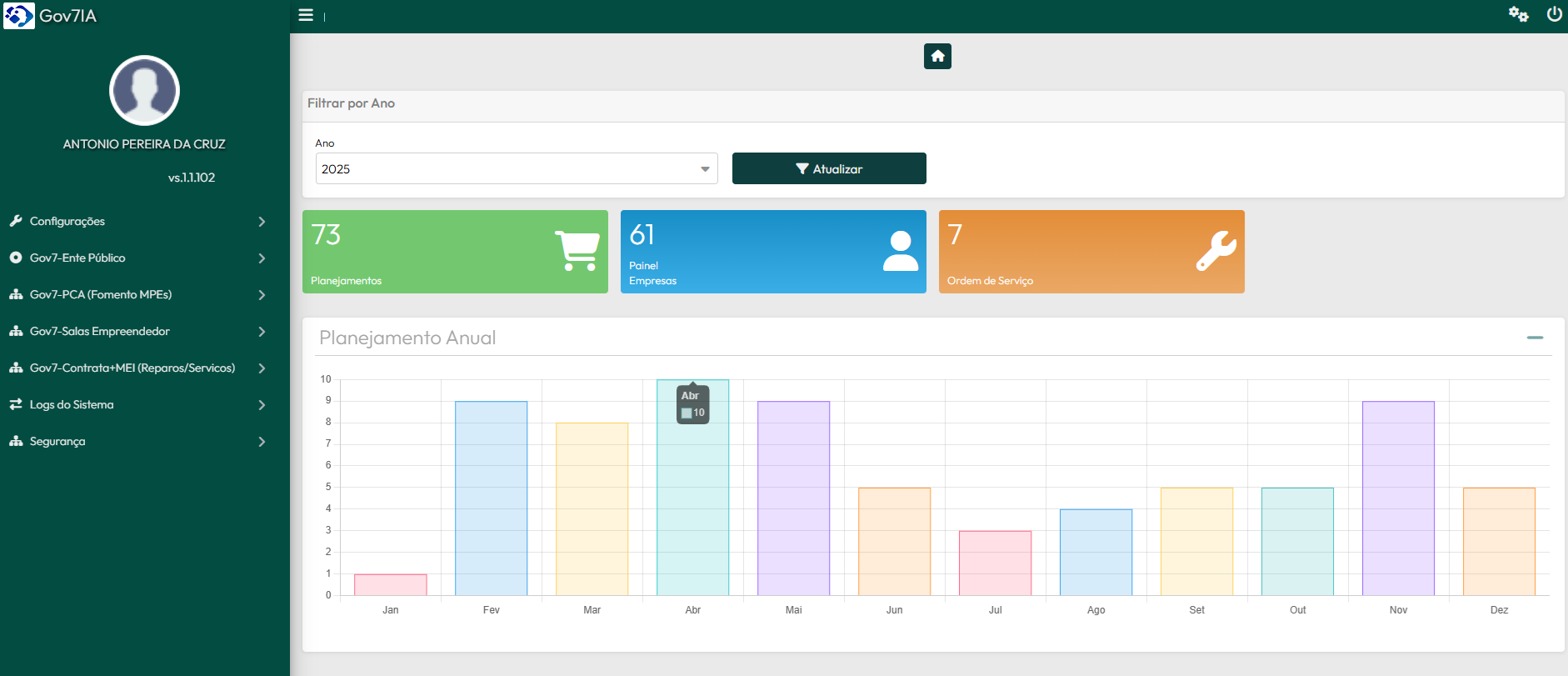Click the person icon in Painel Empresas
The width and height of the screenshot is (1568, 676).
(900, 251)
